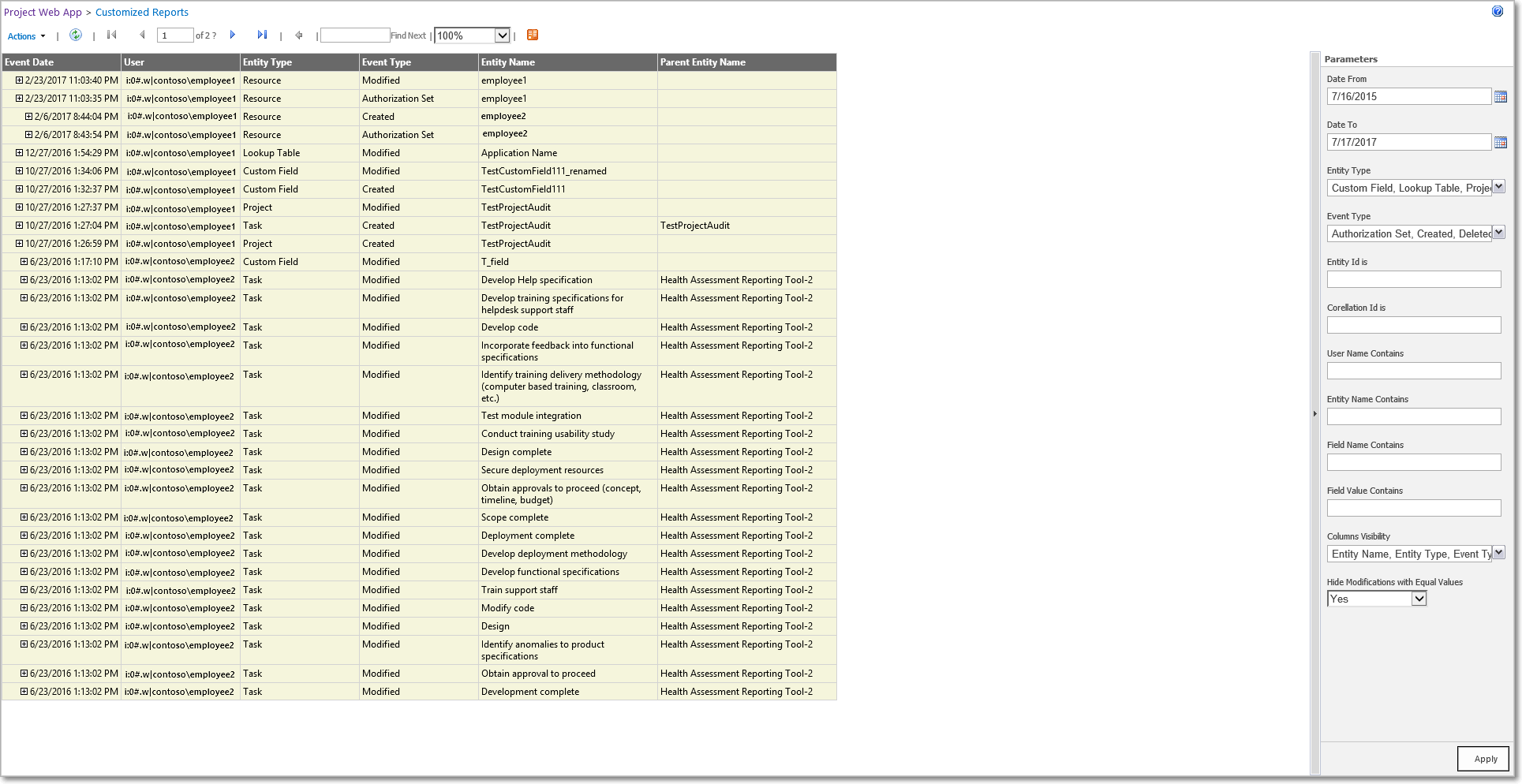Open Project Web App breadcrumb link
Screen dimensions: 1522x784
[43, 13]
